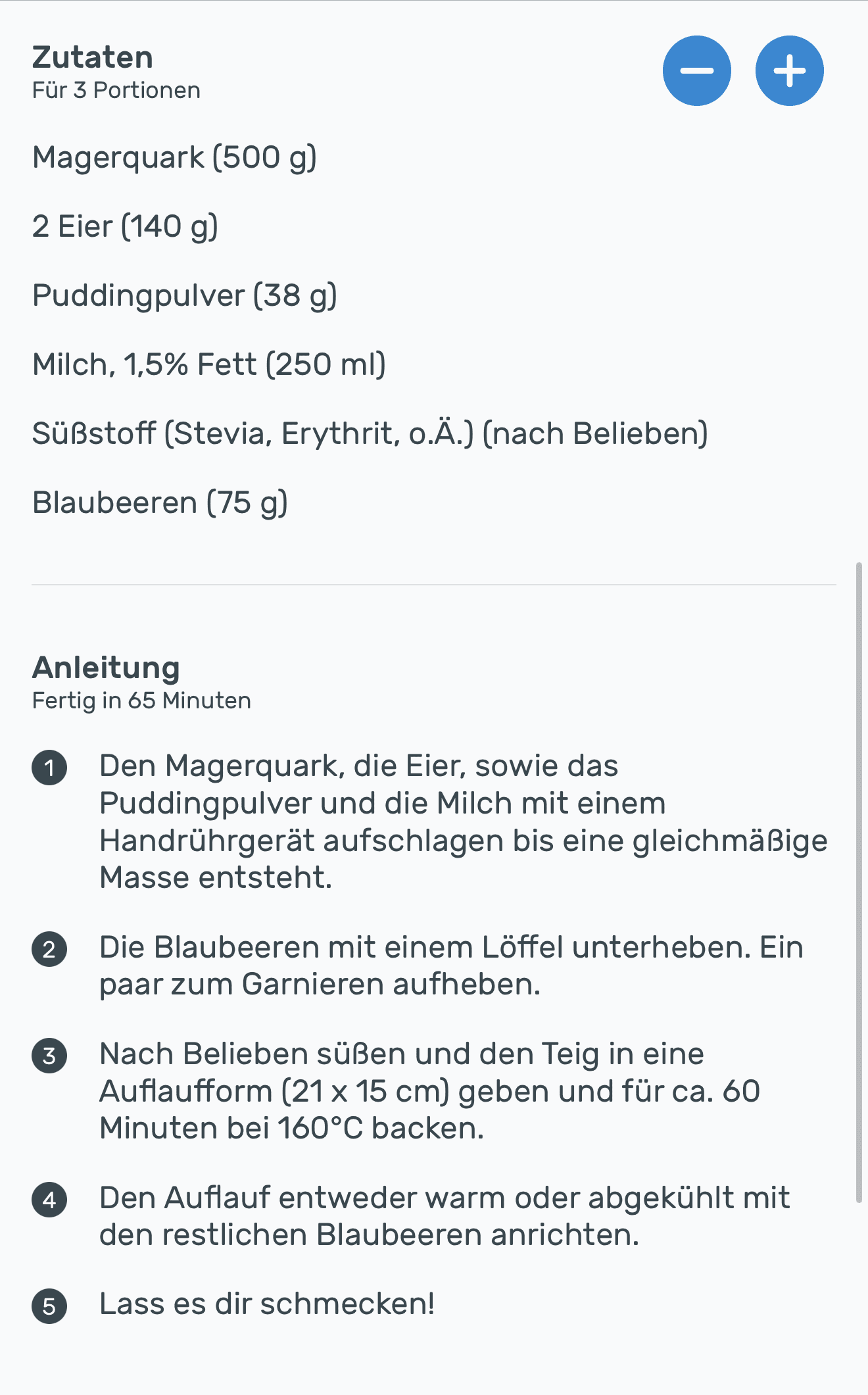The width and height of the screenshot is (868, 1395).
Task: Click the step 1 number badge
Action: click(x=49, y=768)
